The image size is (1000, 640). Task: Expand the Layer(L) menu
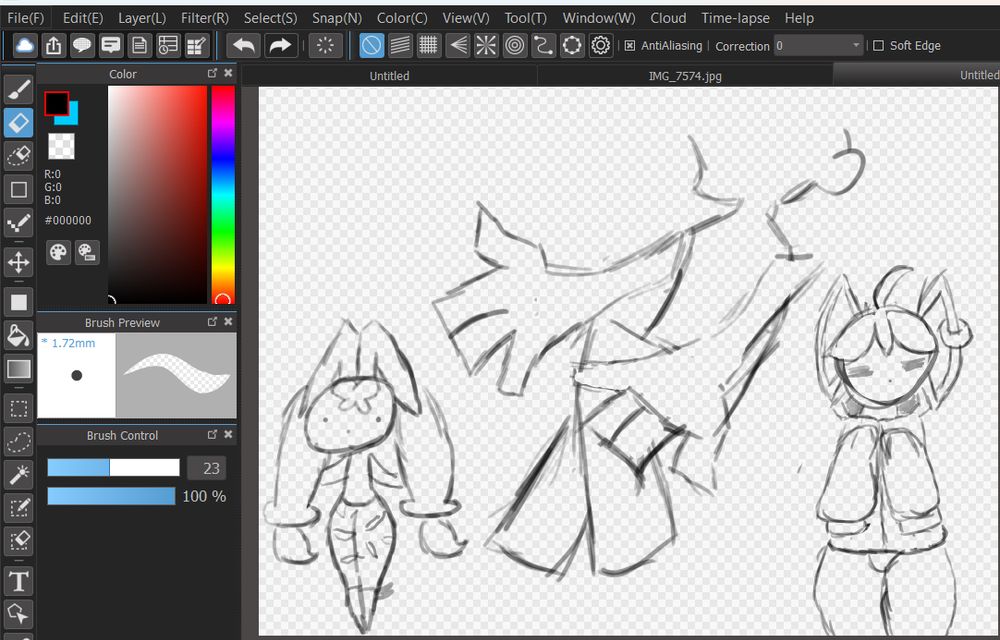(x=142, y=18)
